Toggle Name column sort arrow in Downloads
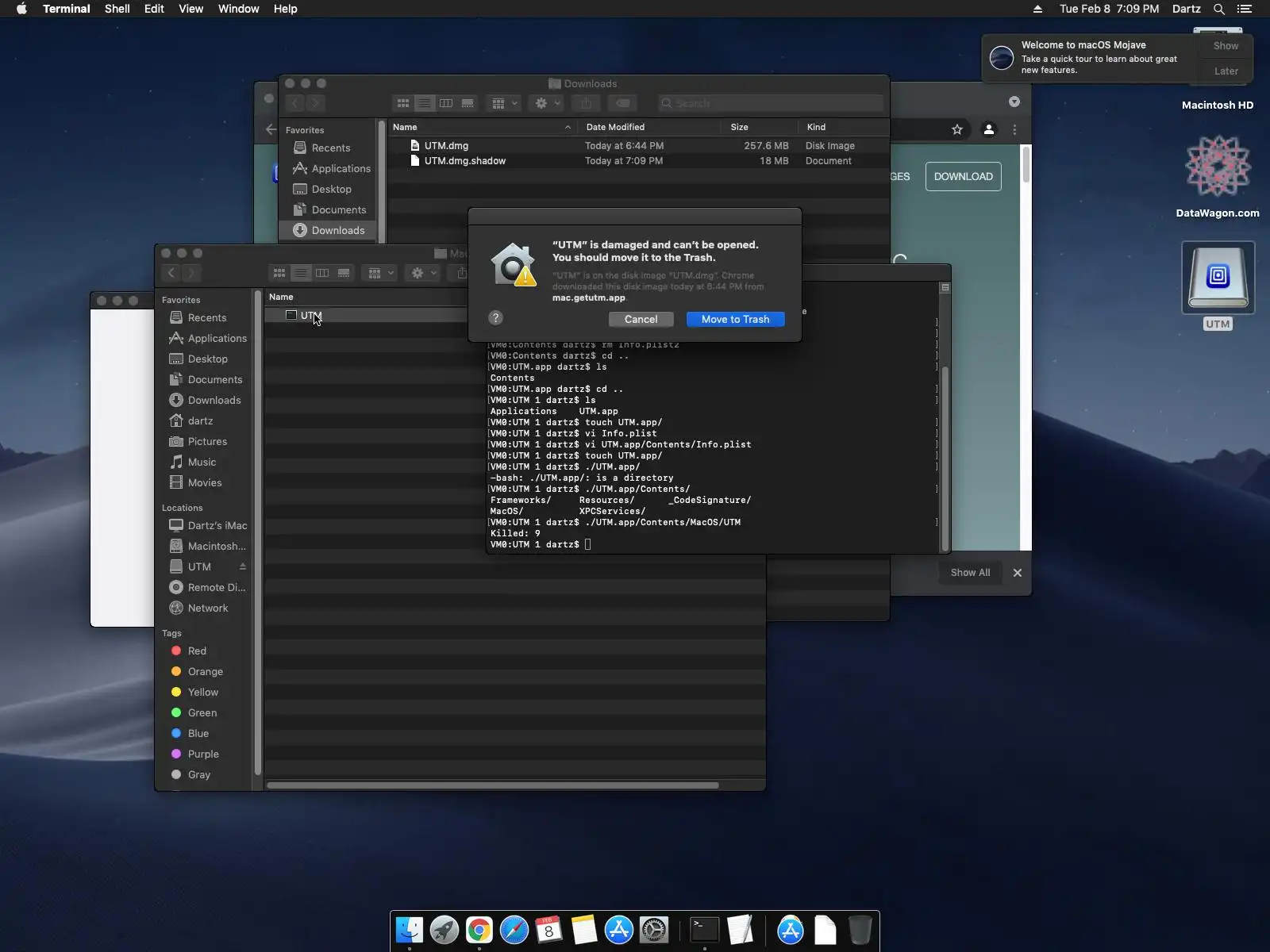Image resolution: width=1270 pixels, height=952 pixels. point(568,127)
